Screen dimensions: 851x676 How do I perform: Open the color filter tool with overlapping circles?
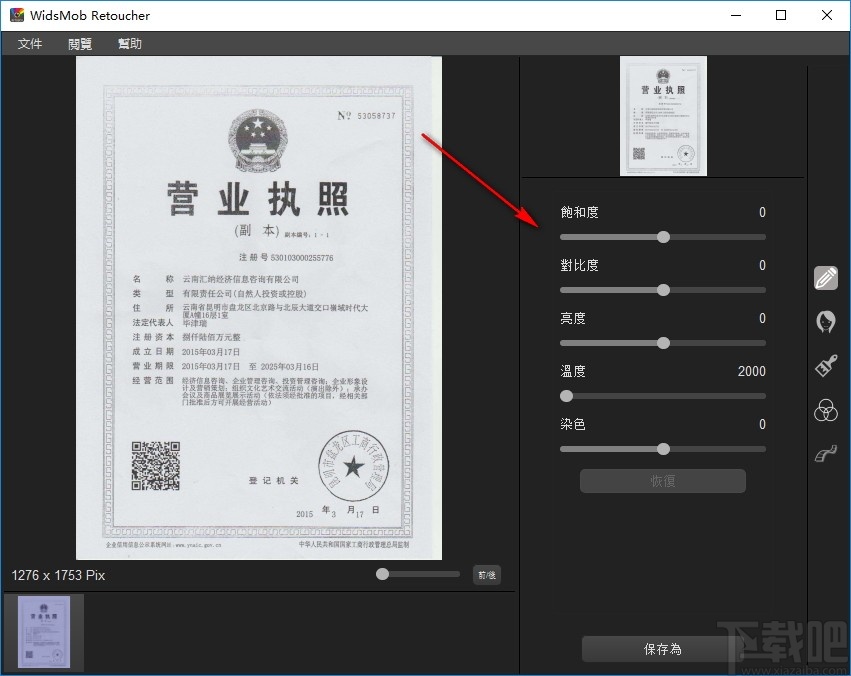pos(825,410)
